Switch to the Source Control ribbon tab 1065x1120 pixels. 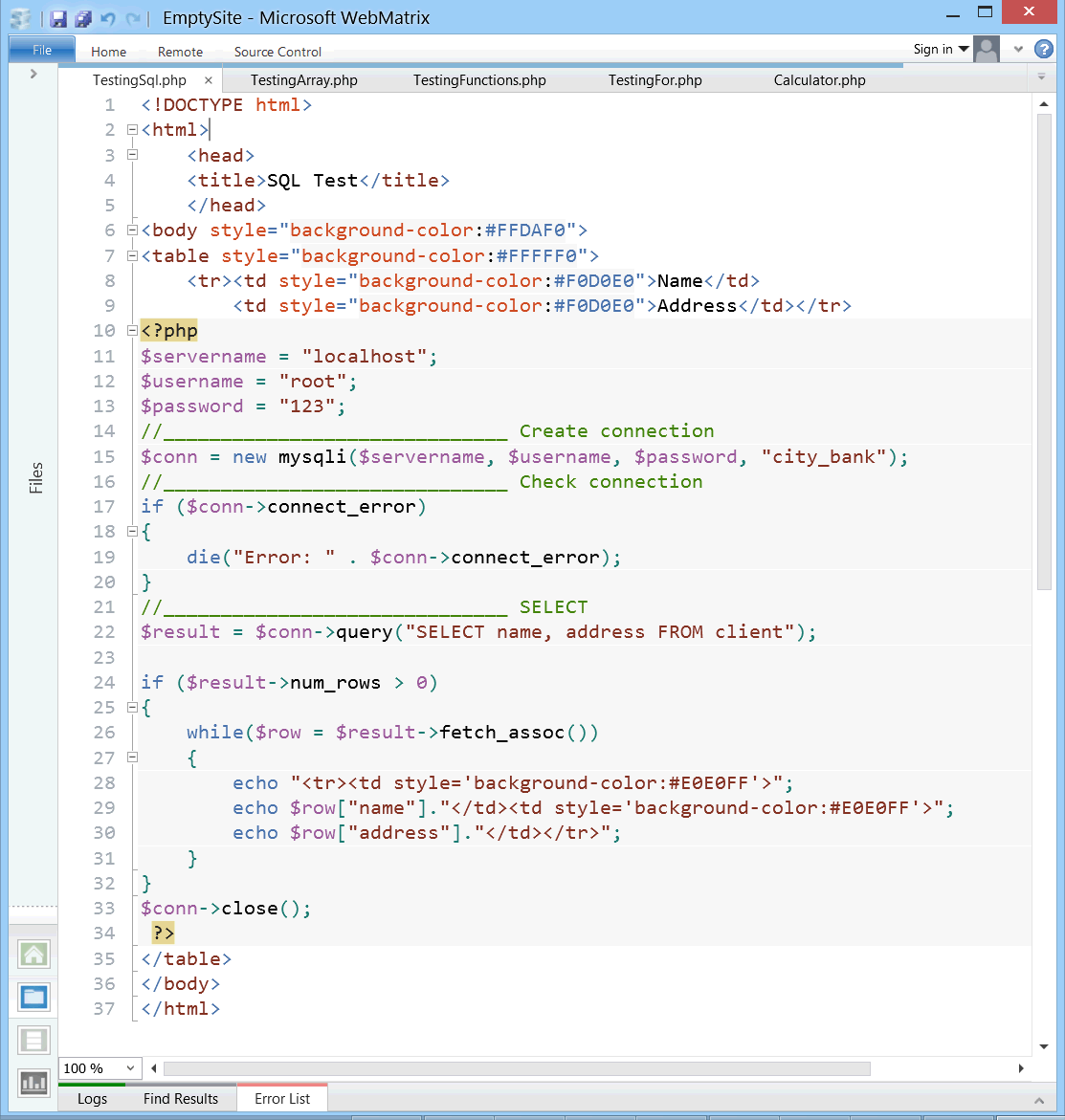(278, 52)
